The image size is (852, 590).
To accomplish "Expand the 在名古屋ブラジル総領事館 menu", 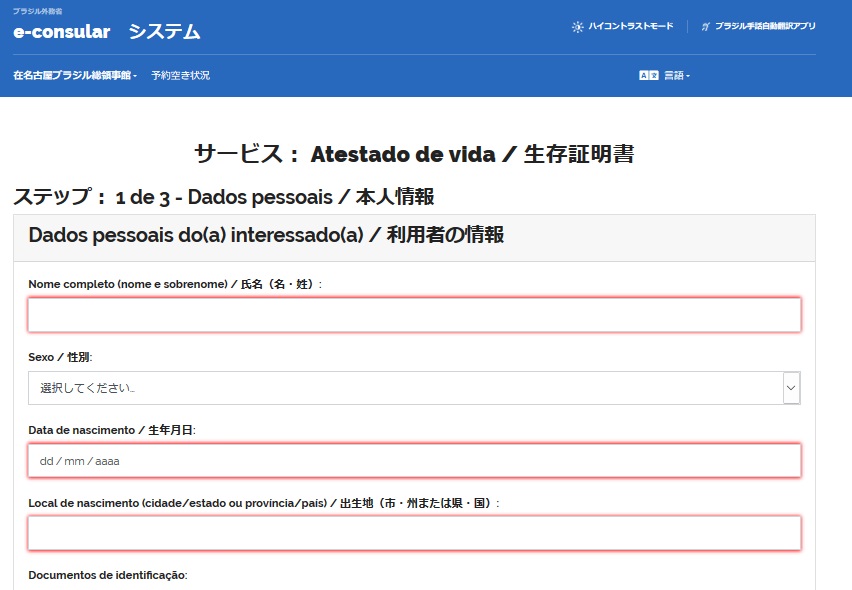I will 75,76.
